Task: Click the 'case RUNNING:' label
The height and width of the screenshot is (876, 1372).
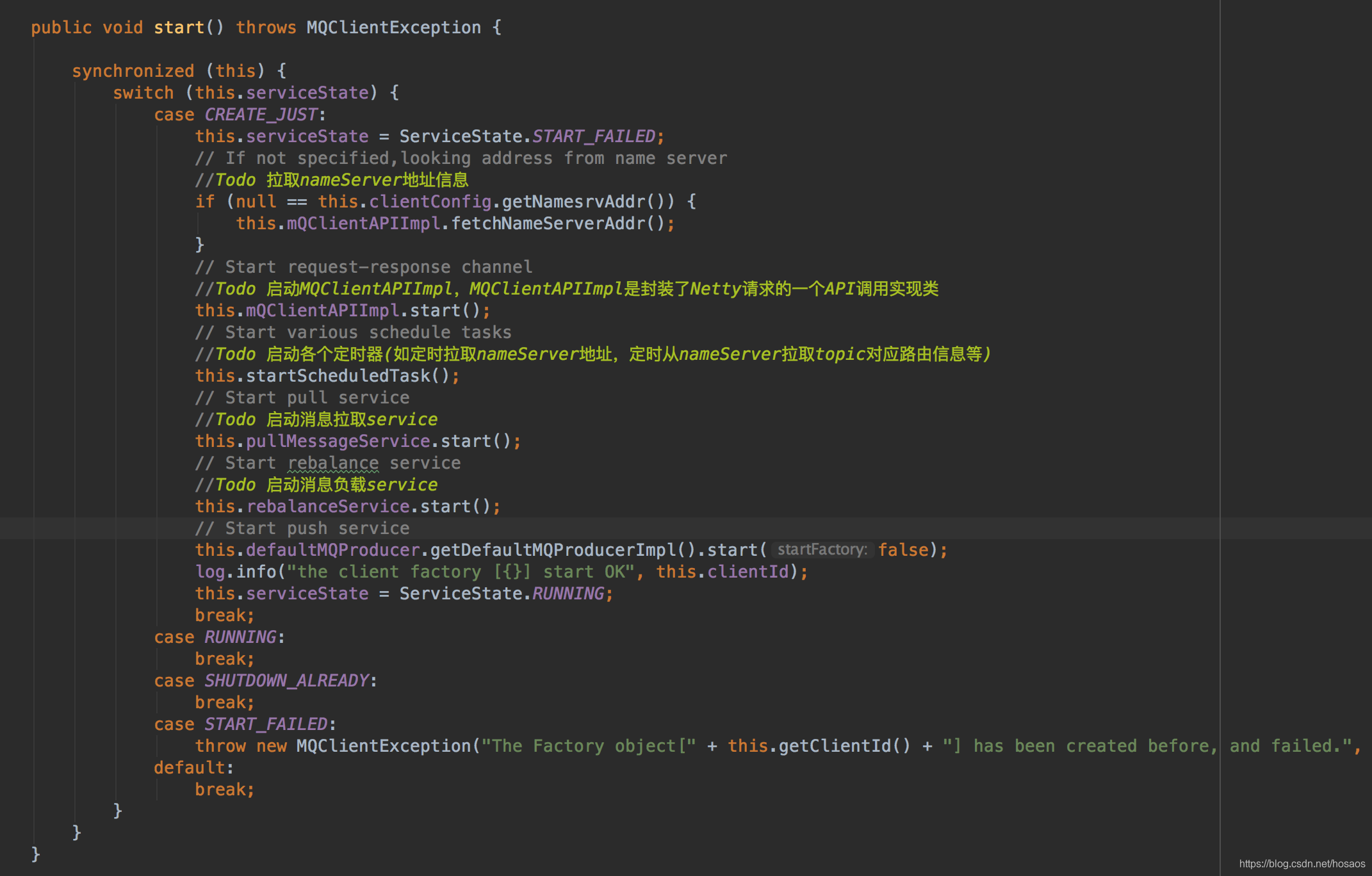Action: (x=219, y=637)
